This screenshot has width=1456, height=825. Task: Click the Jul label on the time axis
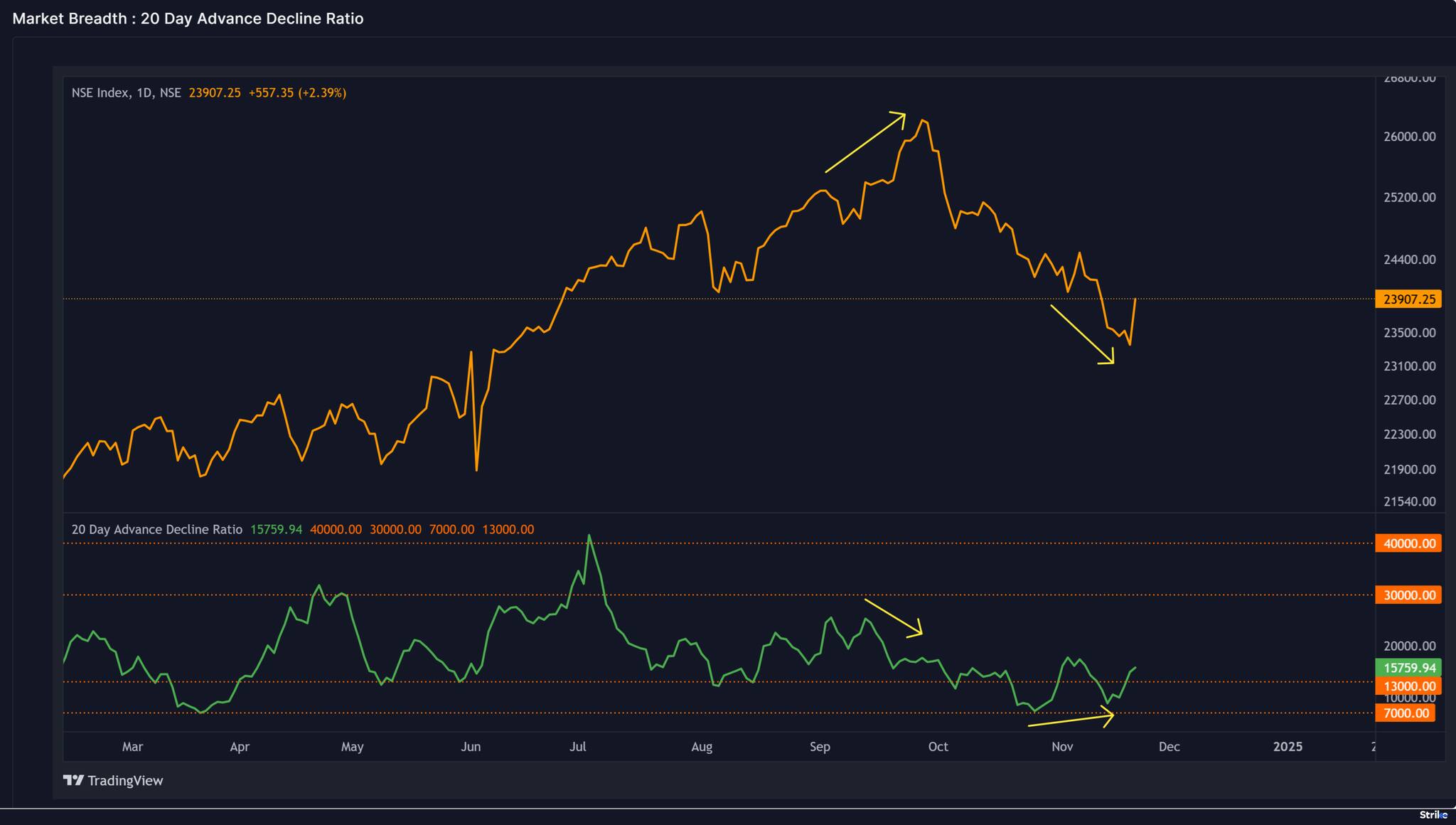tap(577, 747)
